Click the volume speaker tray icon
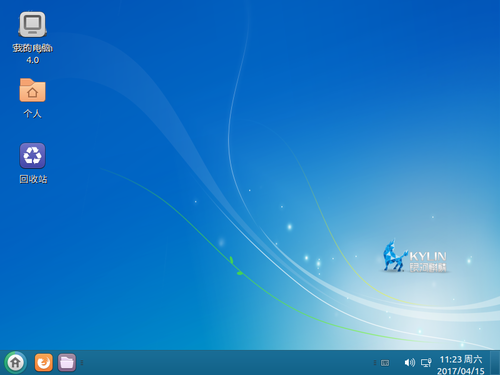 pyautogui.click(x=410, y=363)
